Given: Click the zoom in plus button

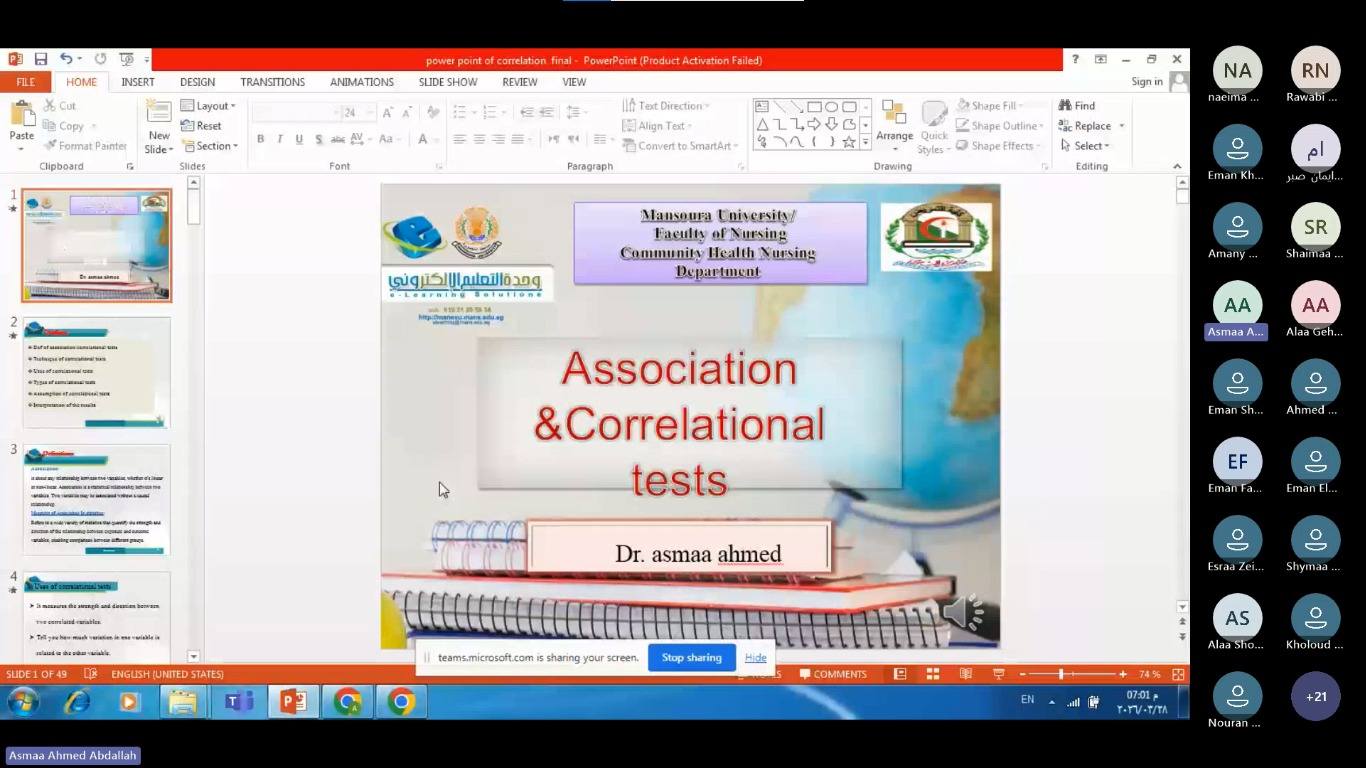Looking at the screenshot, I should click(x=1122, y=674).
